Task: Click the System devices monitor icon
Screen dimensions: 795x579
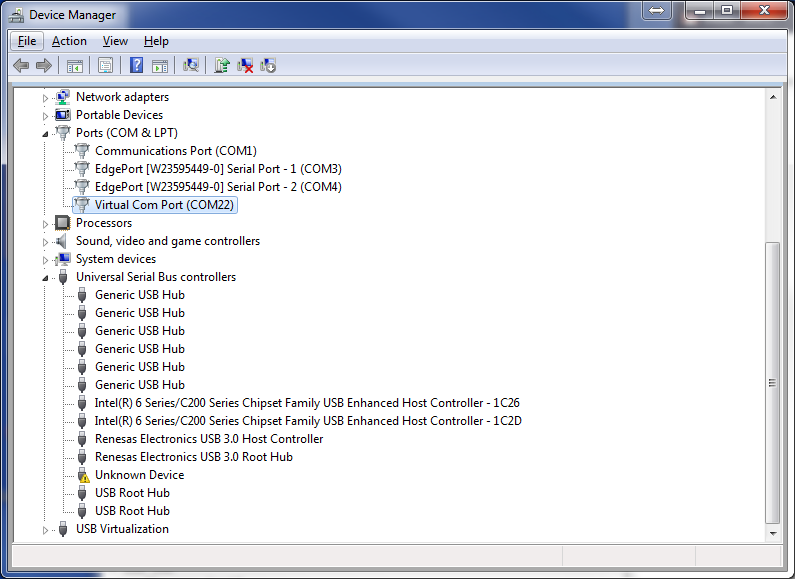Action: tap(63, 259)
